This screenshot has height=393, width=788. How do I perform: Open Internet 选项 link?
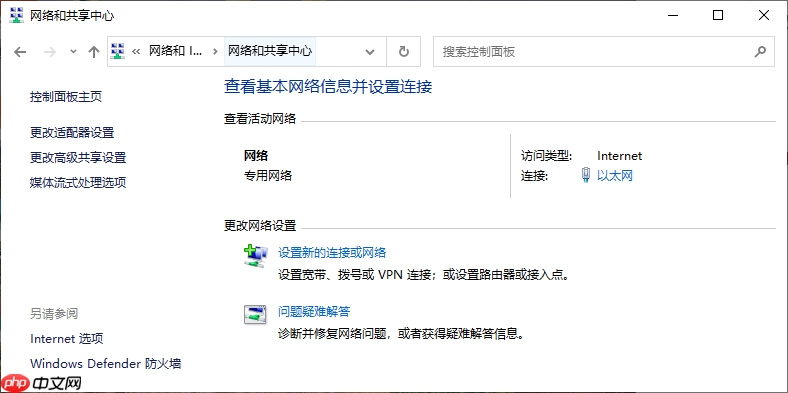pyautogui.click(x=67, y=339)
